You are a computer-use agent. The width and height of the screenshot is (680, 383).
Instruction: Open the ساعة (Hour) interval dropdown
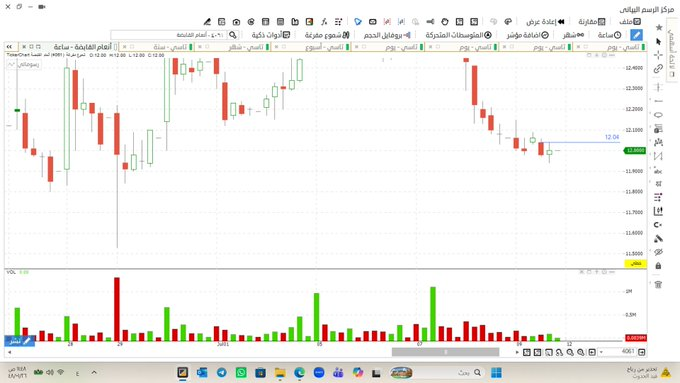coord(609,35)
